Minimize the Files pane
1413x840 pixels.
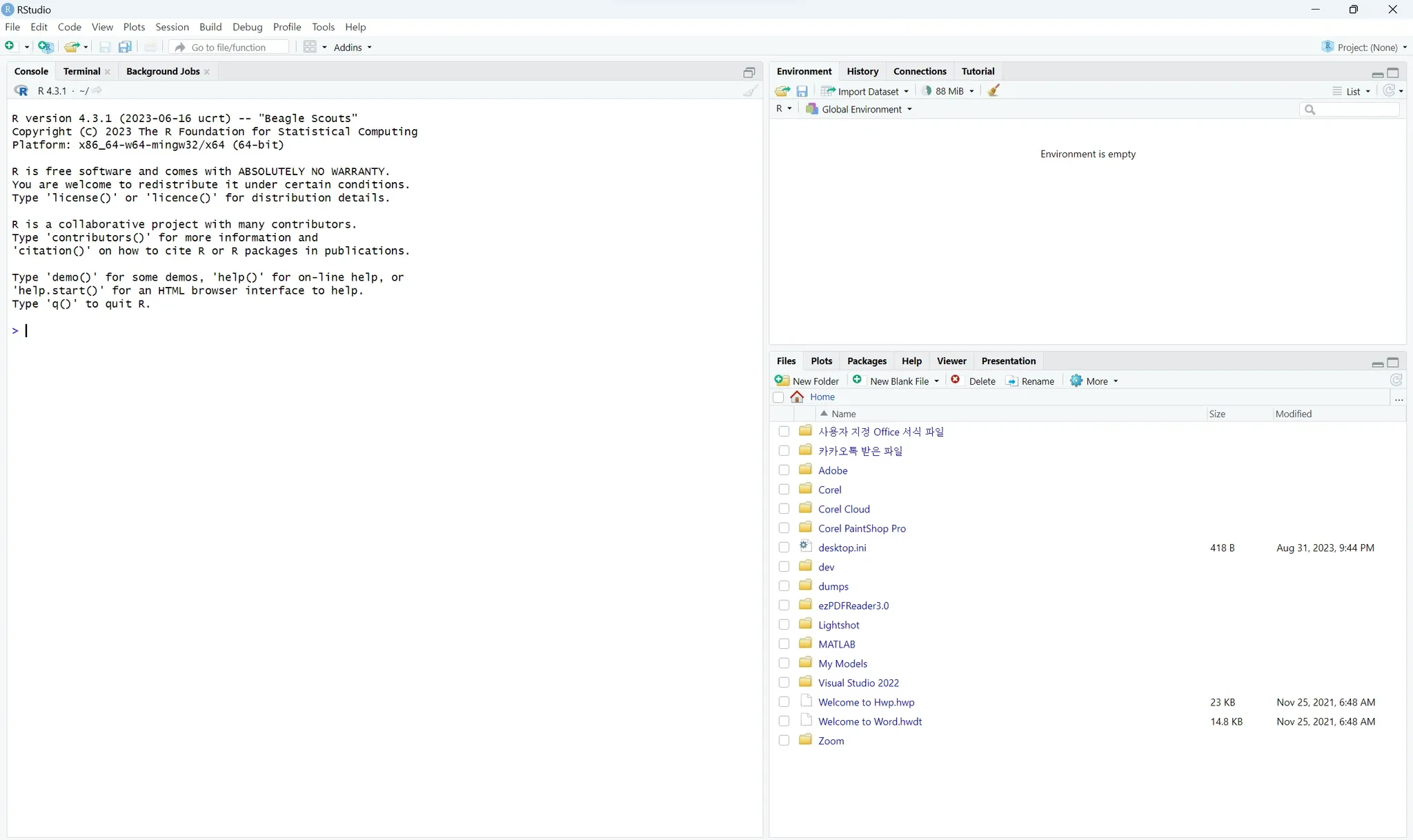(x=1377, y=363)
